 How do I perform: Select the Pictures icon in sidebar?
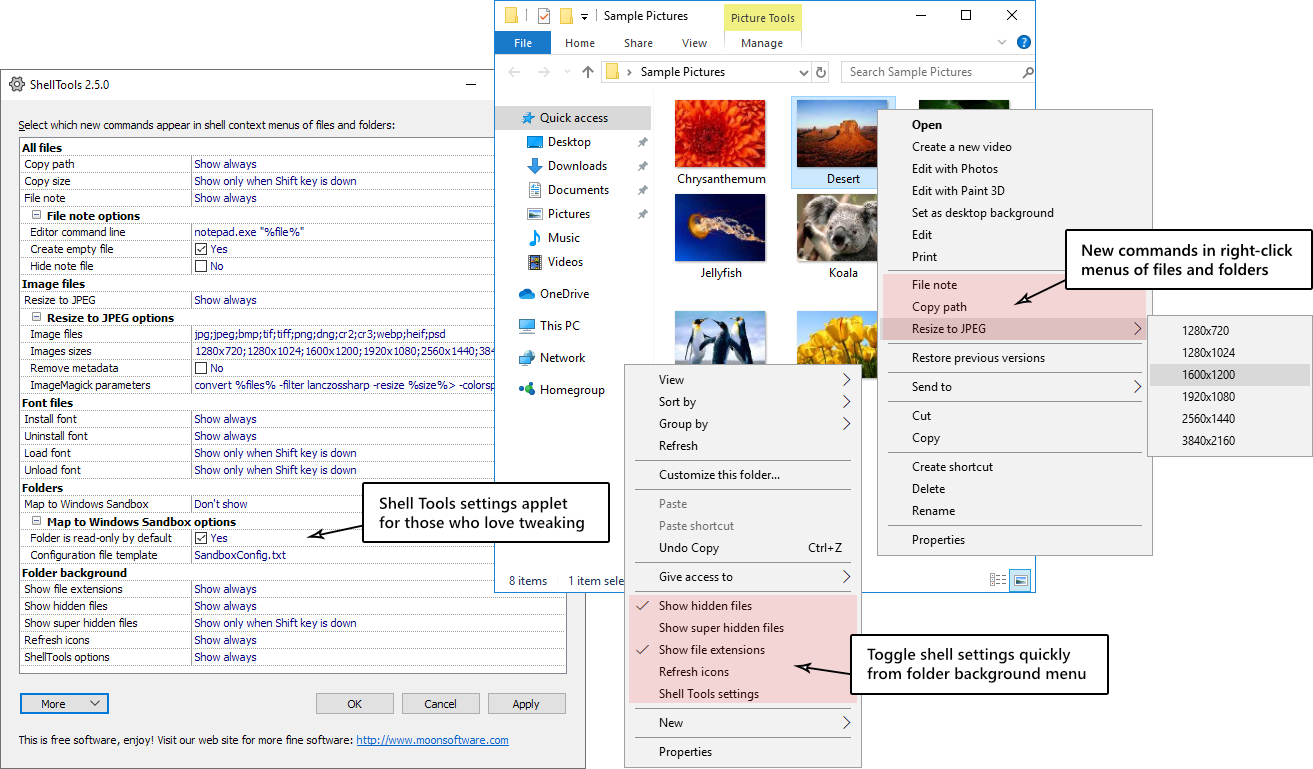pyautogui.click(x=535, y=214)
